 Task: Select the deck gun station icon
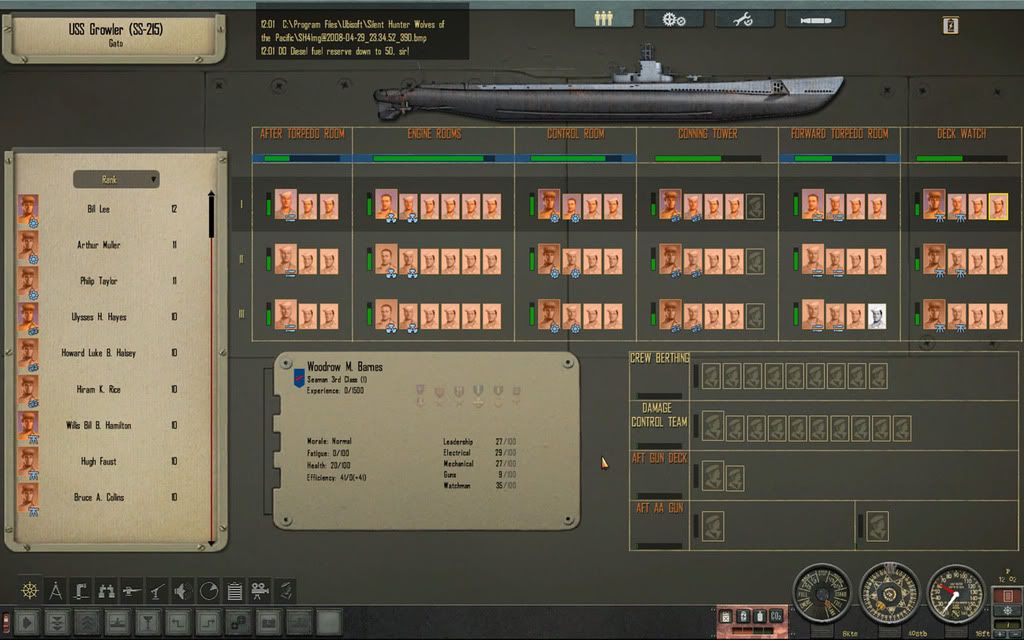[132, 590]
